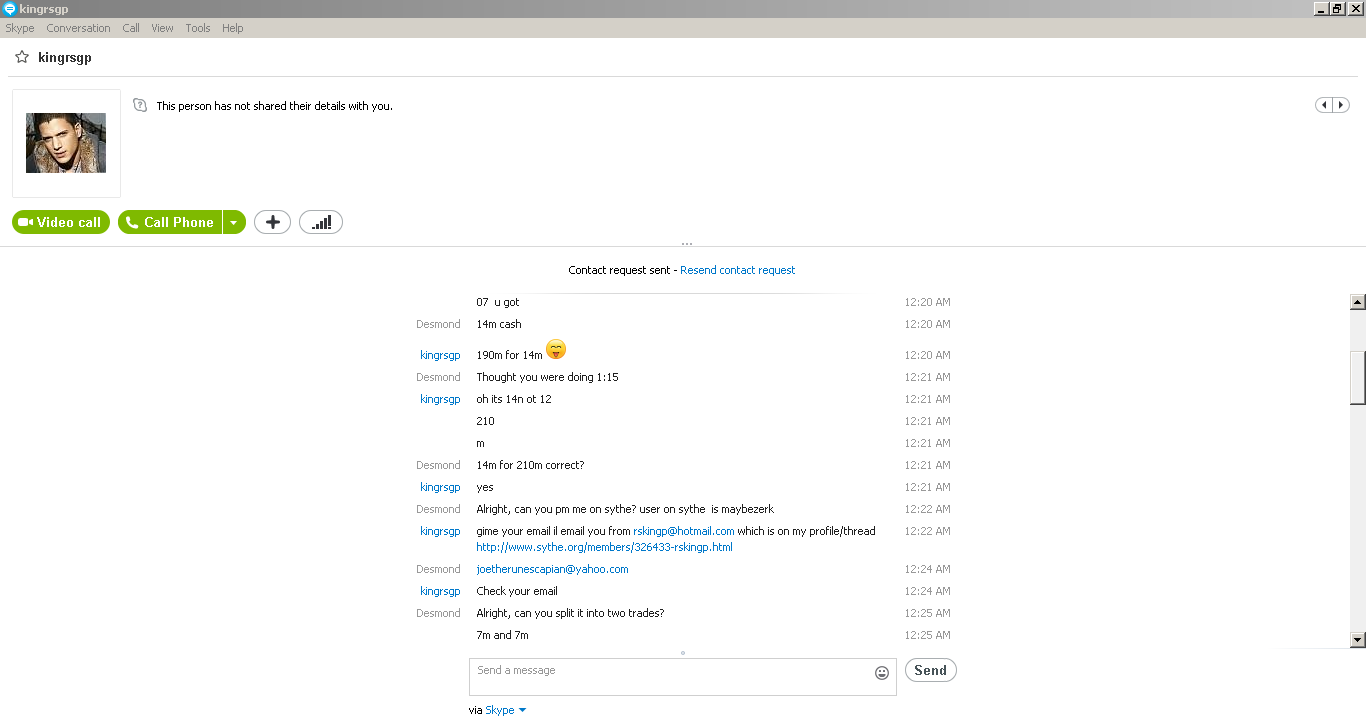Click the plus icon to add participants

(x=272, y=222)
